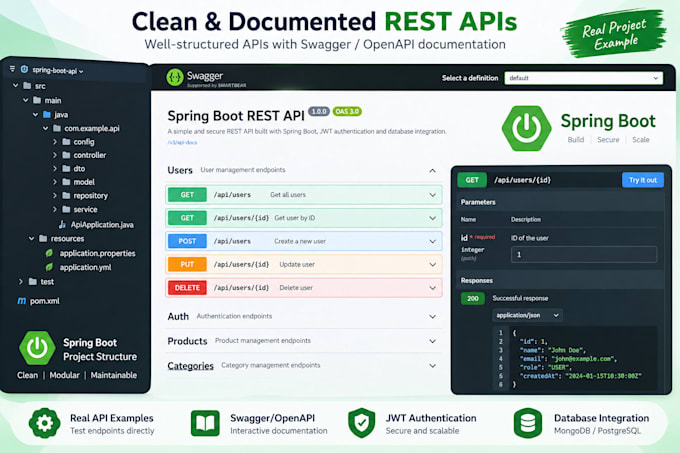Click the 200 response code badge
Screen dimensions: 680x453
coord(473,298)
